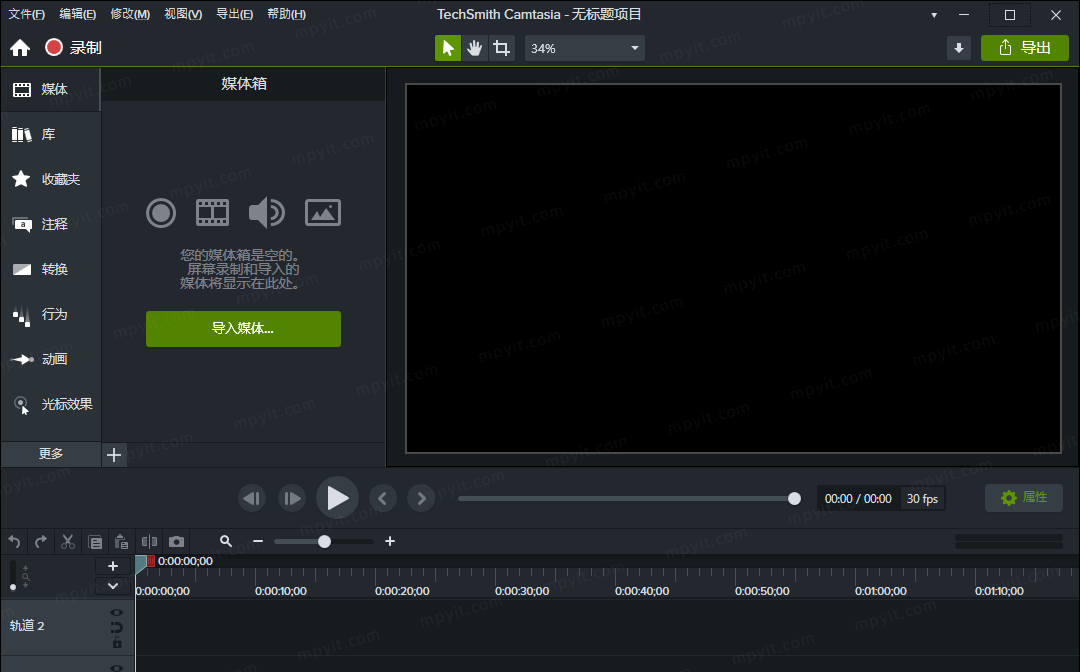Expand the 更多 sidebar options

point(51,454)
